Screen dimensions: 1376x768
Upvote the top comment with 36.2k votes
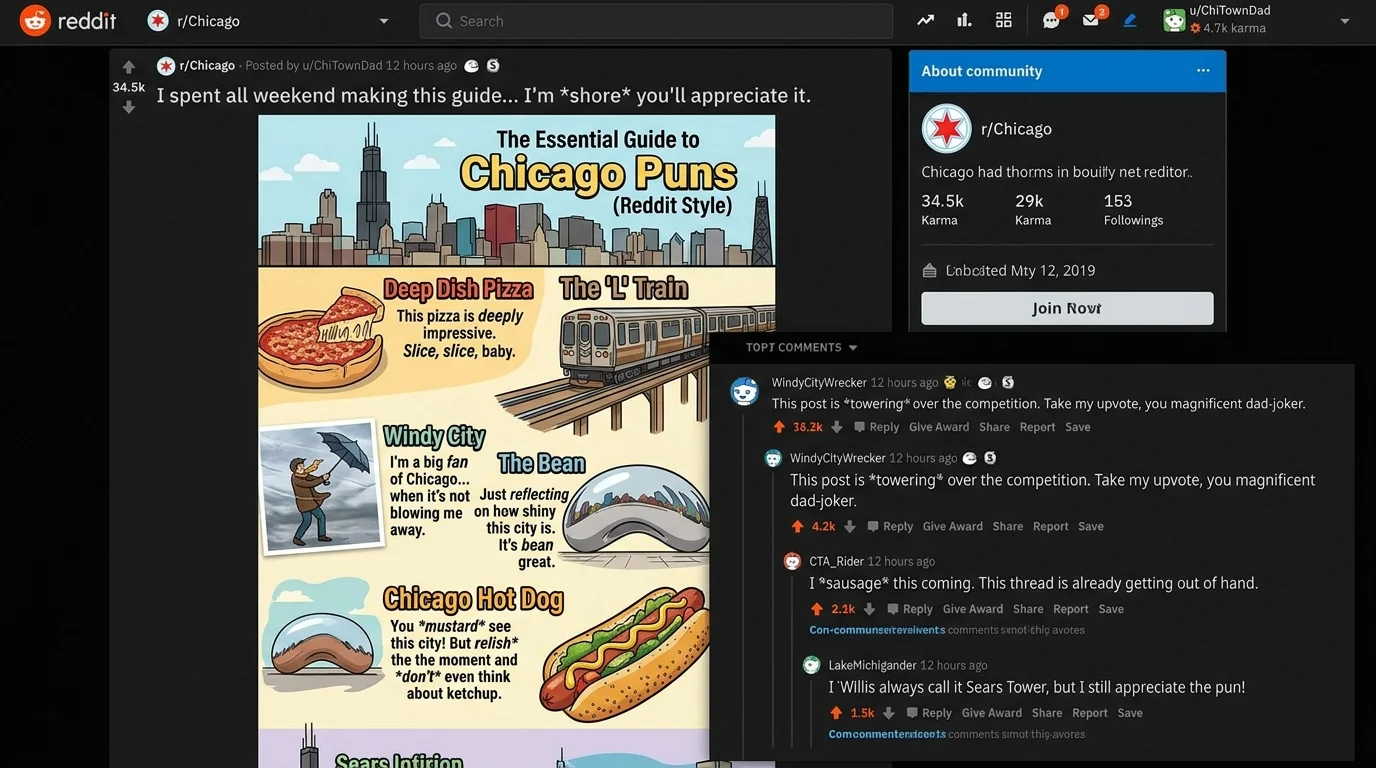coord(779,427)
